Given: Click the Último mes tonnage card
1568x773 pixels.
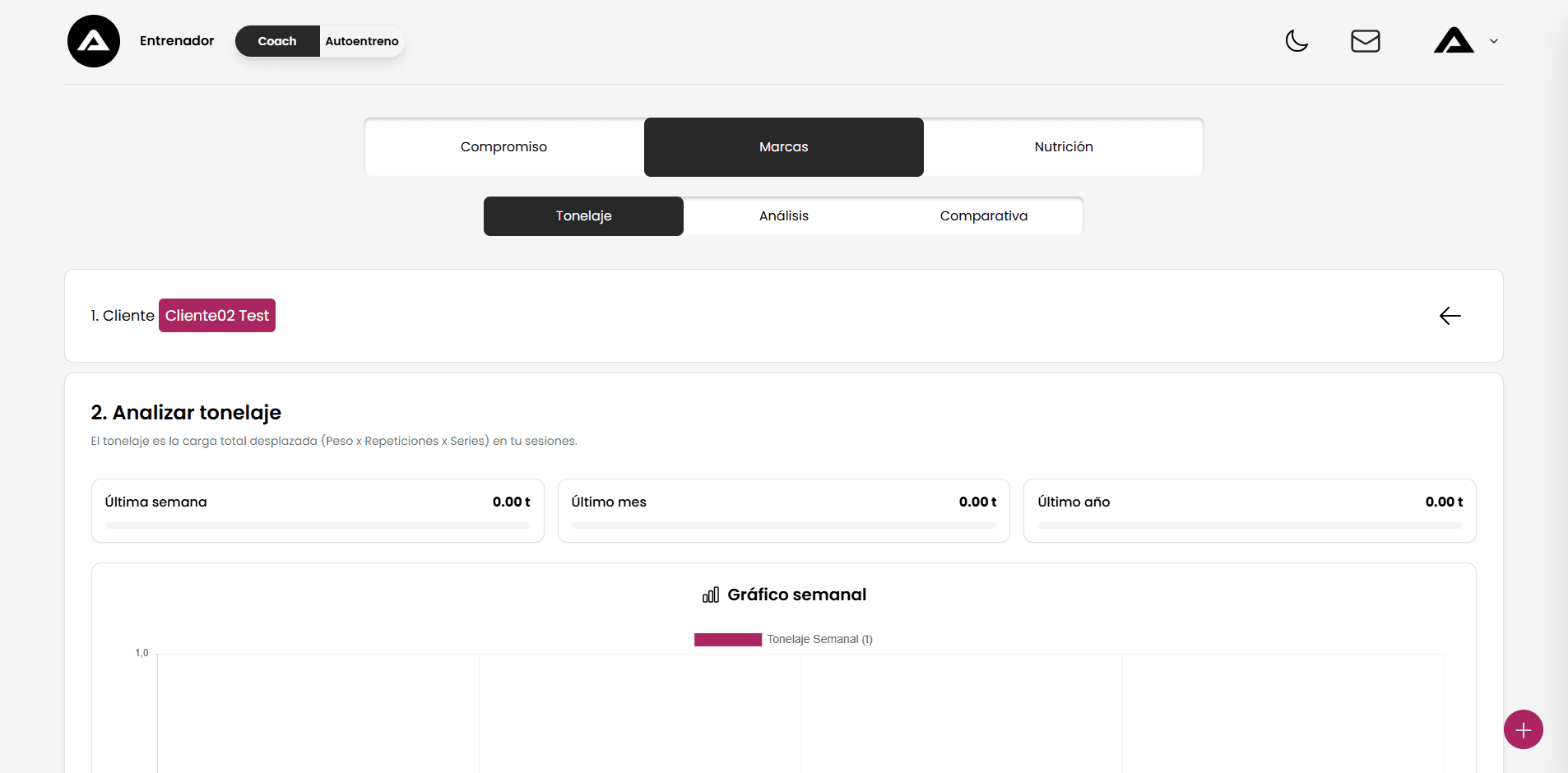Looking at the screenshot, I should click(x=783, y=510).
